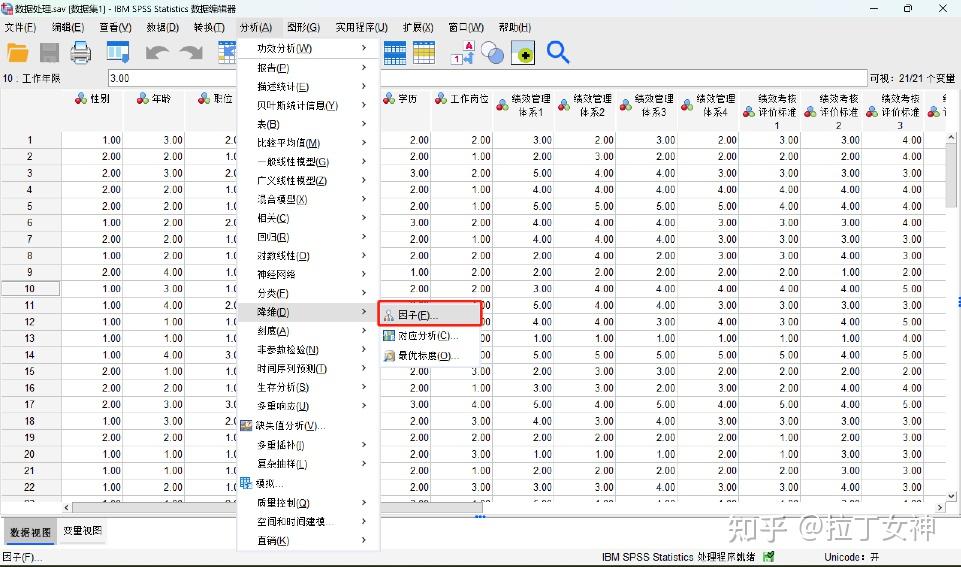Image resolution: width=961 pixels, height=567 pixels.
Task: Expand the 一般线性模型(G) submenu arrow
Action: pyautogui.click(x=364, y=162)
